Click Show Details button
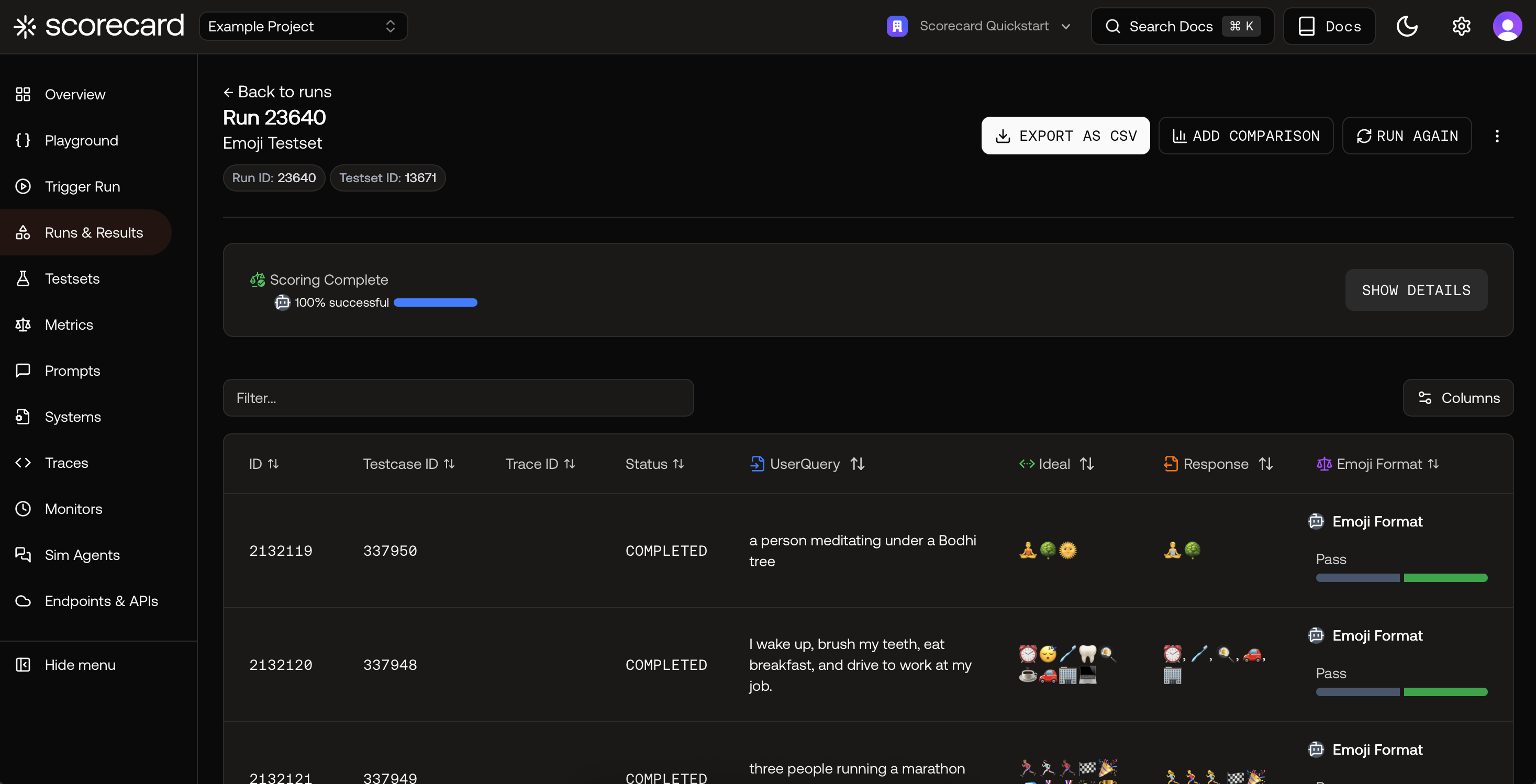This screenshot has width=1536, height=784. [x=1416, y=290]
